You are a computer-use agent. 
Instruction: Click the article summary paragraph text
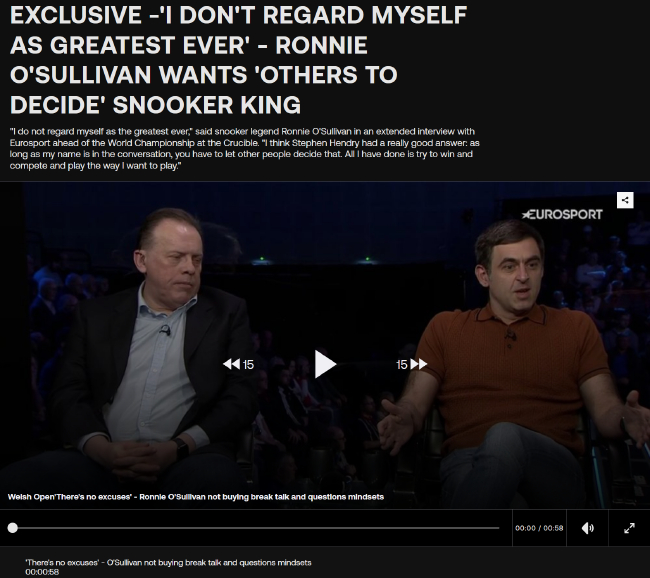coord(245,148)
